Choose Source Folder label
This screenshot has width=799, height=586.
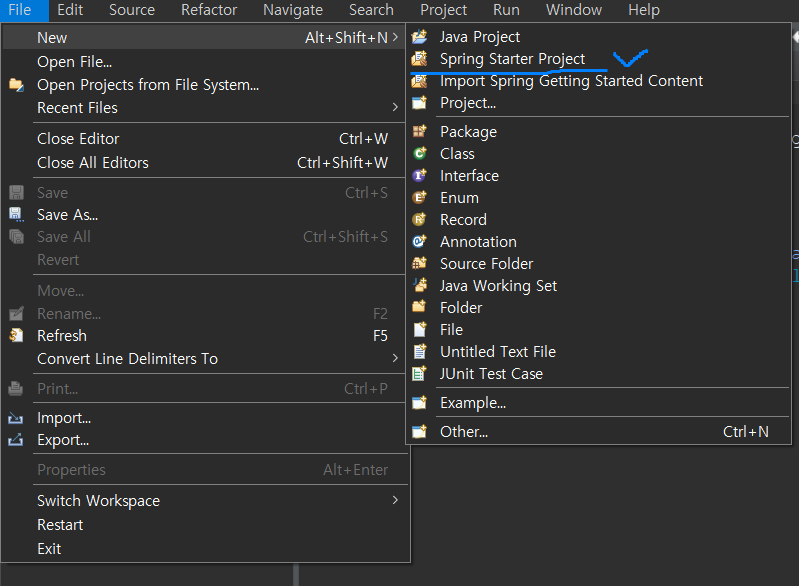click(x=486, y=263)
